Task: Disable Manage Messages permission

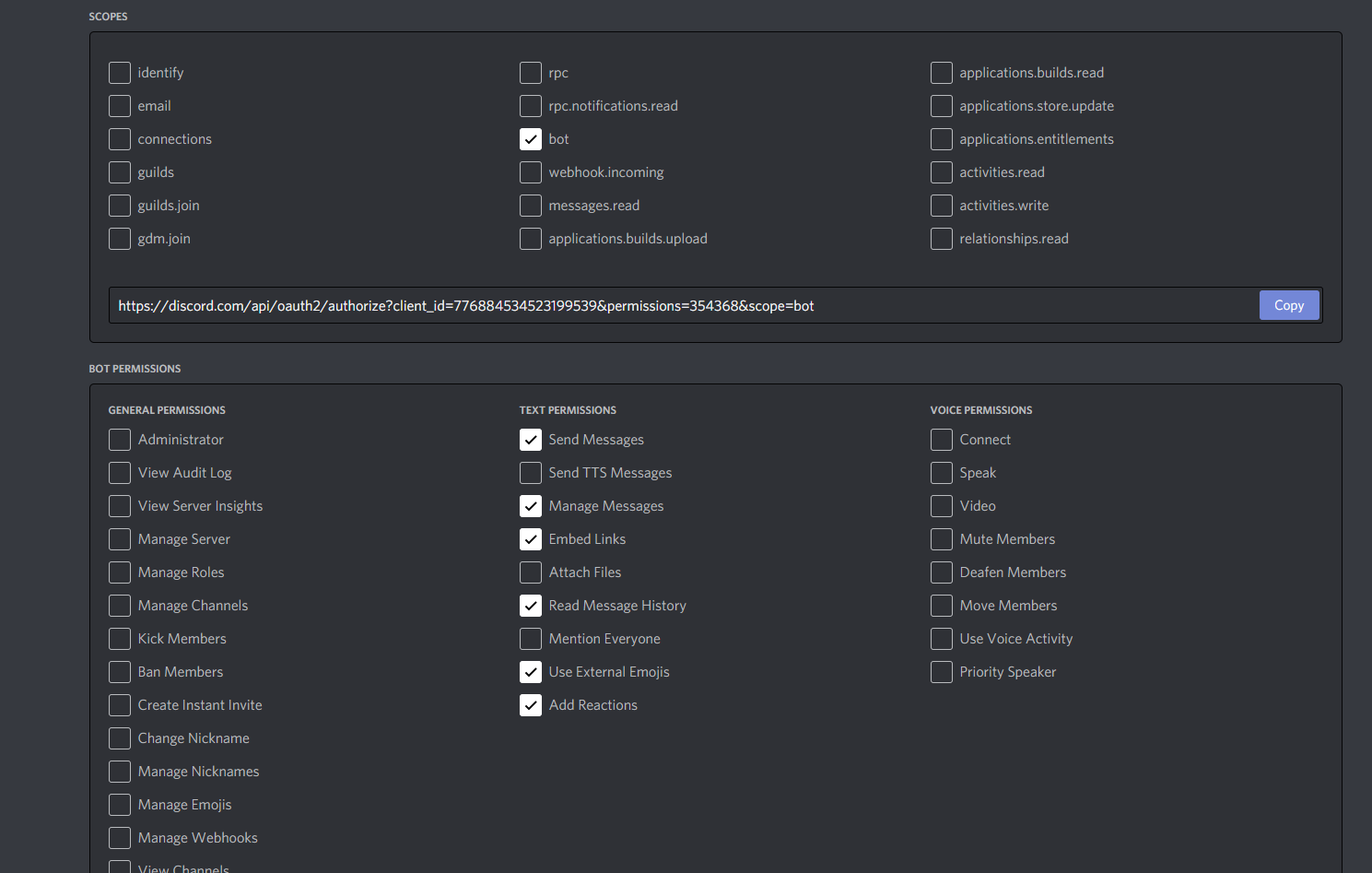Action: tap(531, 506)
